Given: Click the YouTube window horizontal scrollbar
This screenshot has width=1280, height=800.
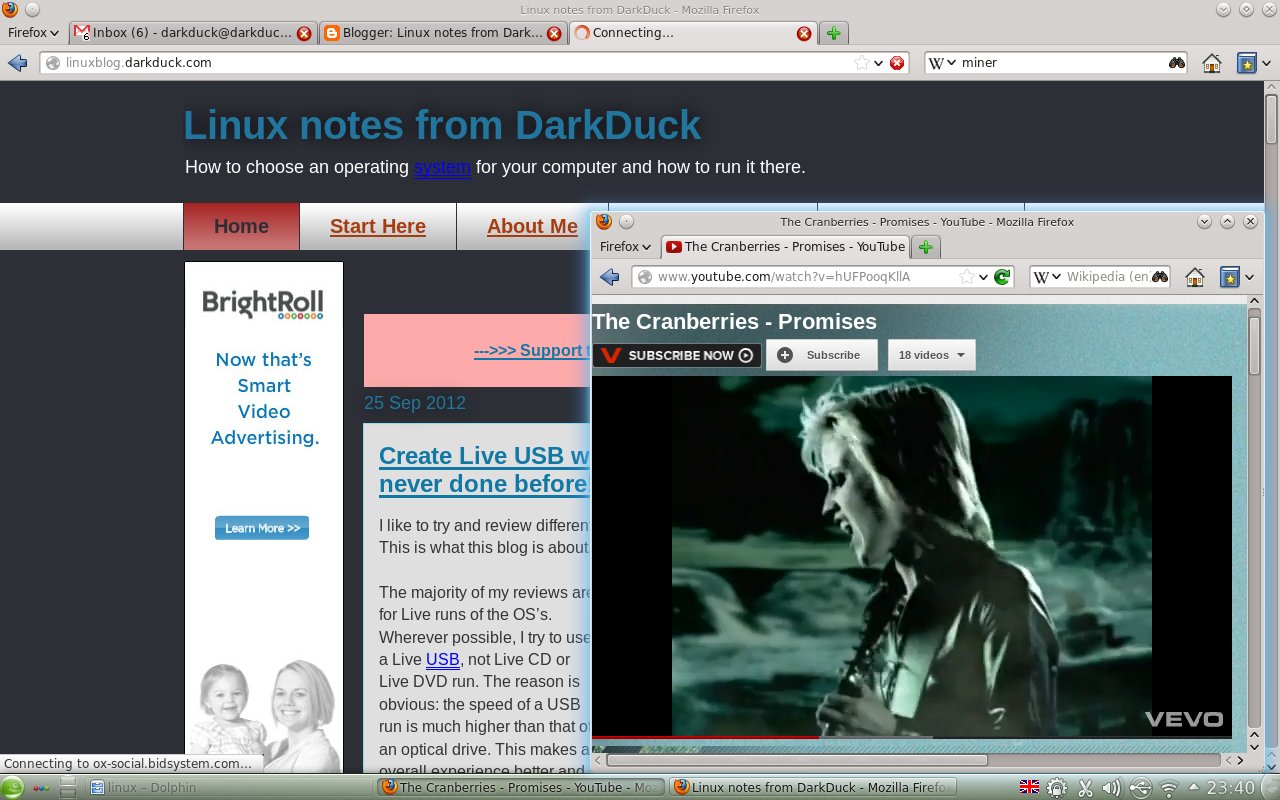Looking at the screenshot, I should [x=797, y=760].
